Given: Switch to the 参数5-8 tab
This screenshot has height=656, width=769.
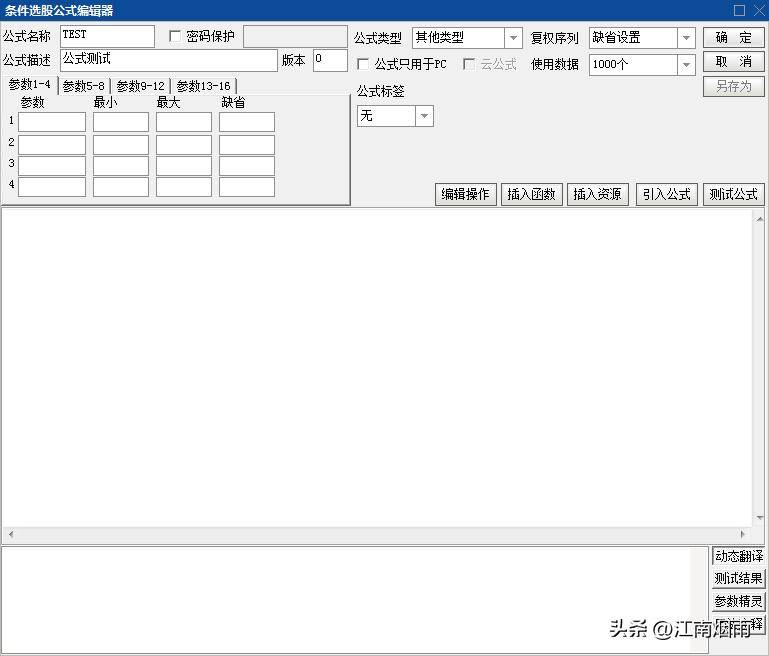Looking at the screenshot, I should pos(84,86).
